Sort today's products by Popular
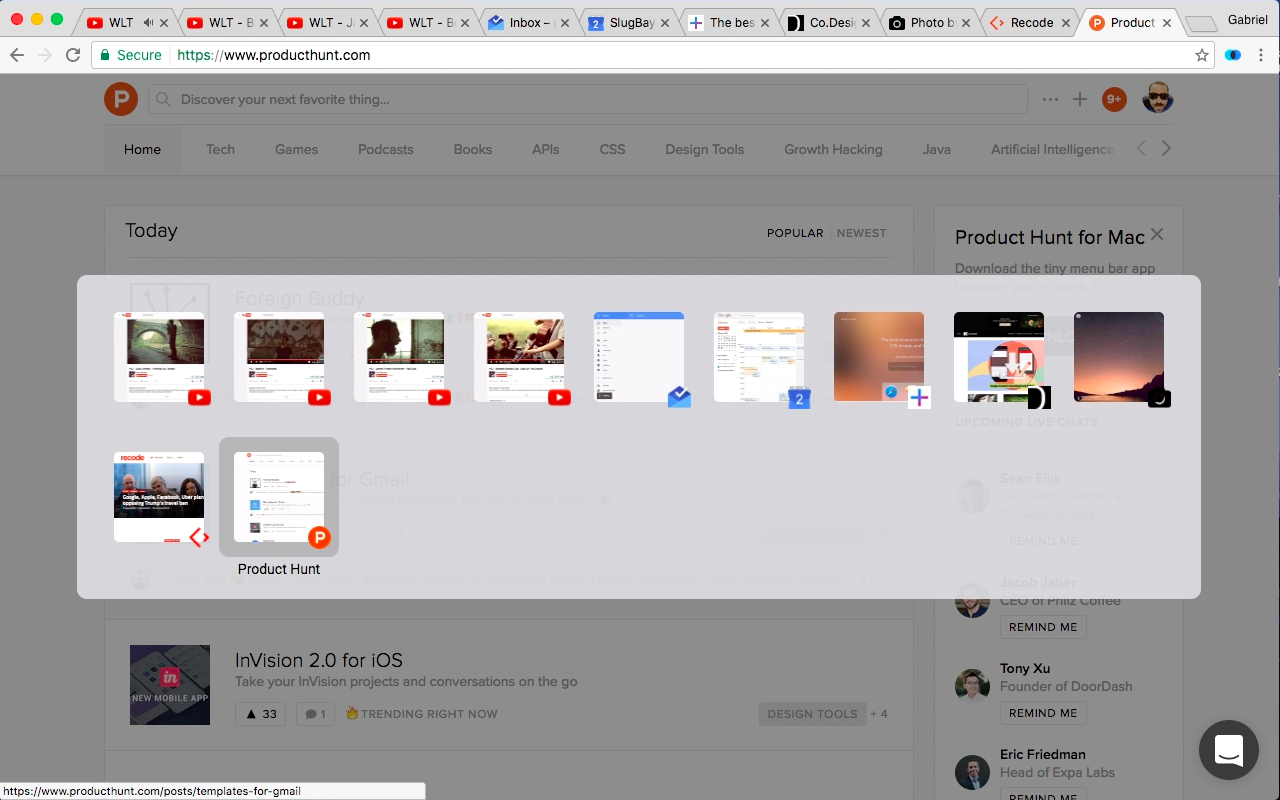The height and width of the screenshot is (800, 1280). point(795,232)
